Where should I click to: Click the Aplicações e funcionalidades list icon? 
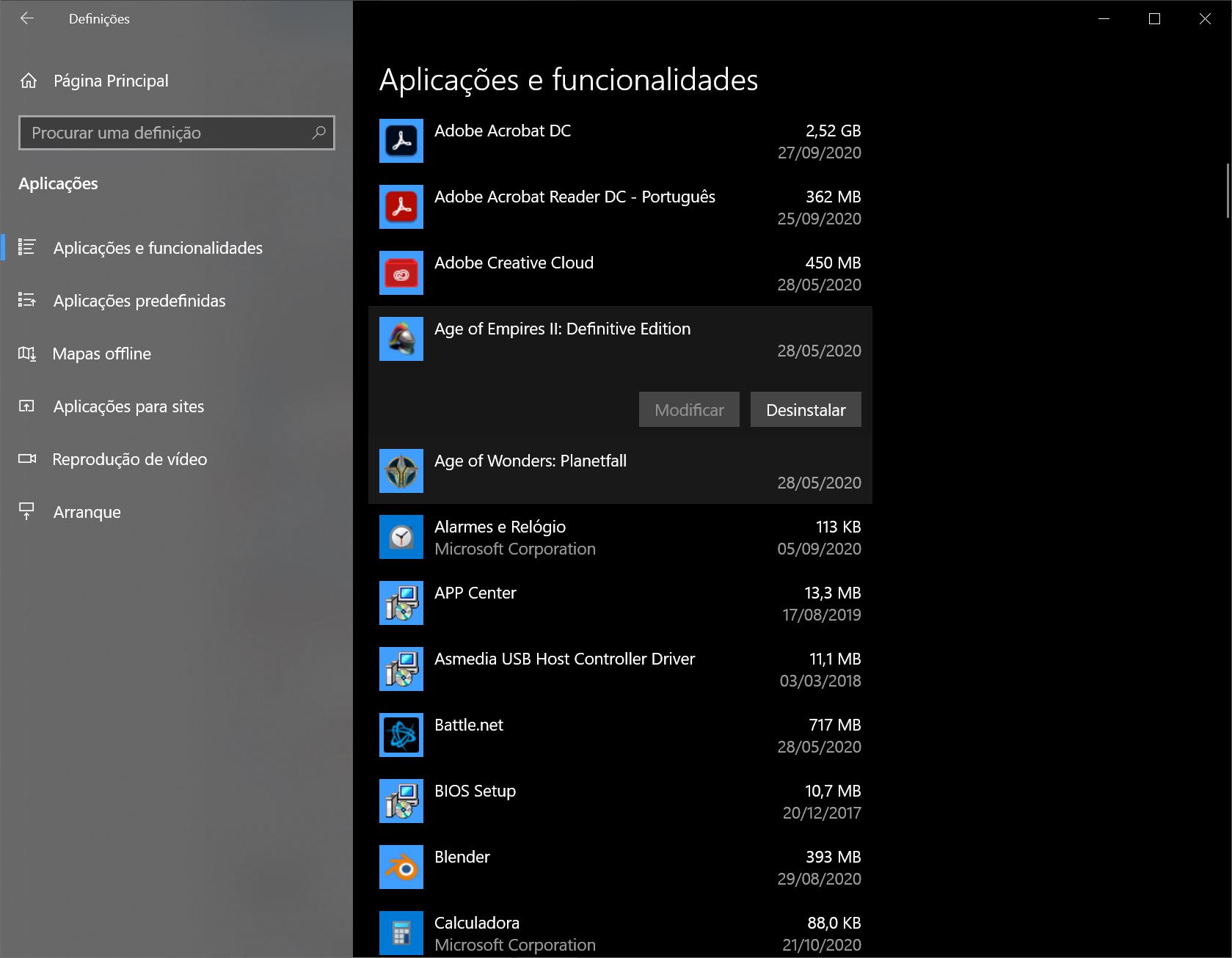coord(26,247)
